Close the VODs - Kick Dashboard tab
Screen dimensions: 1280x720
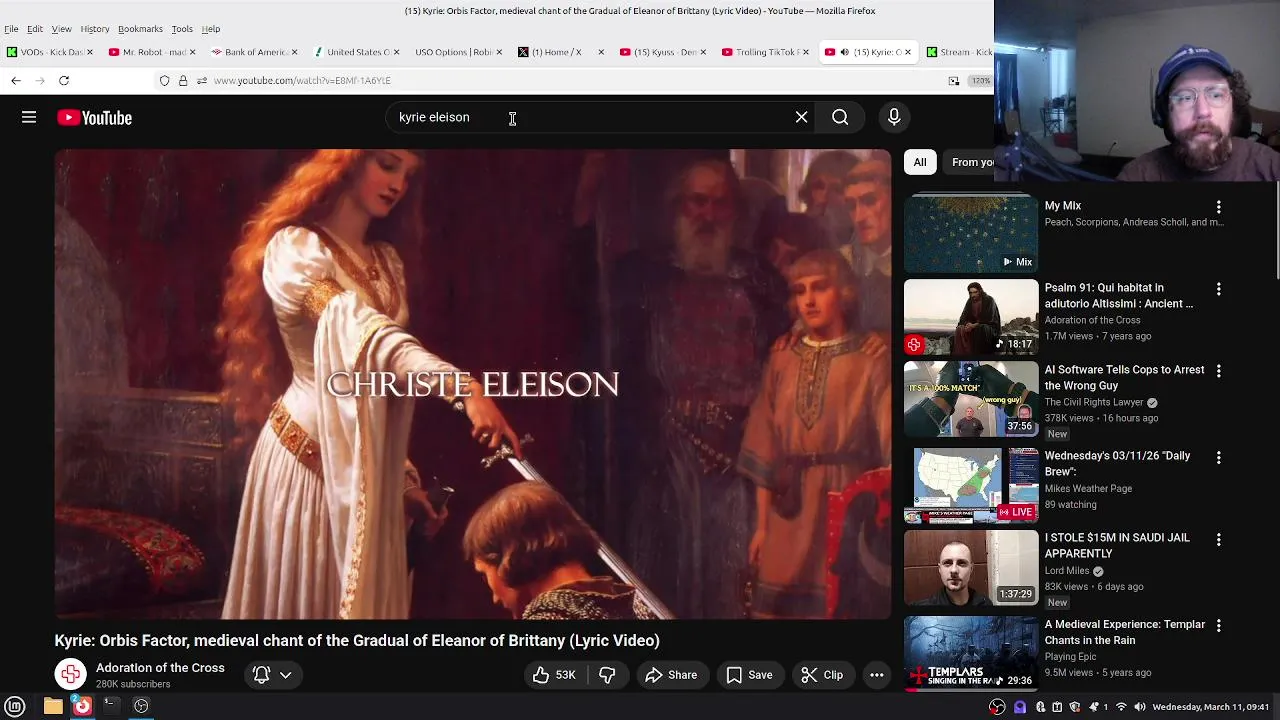[x=90, y=52]
